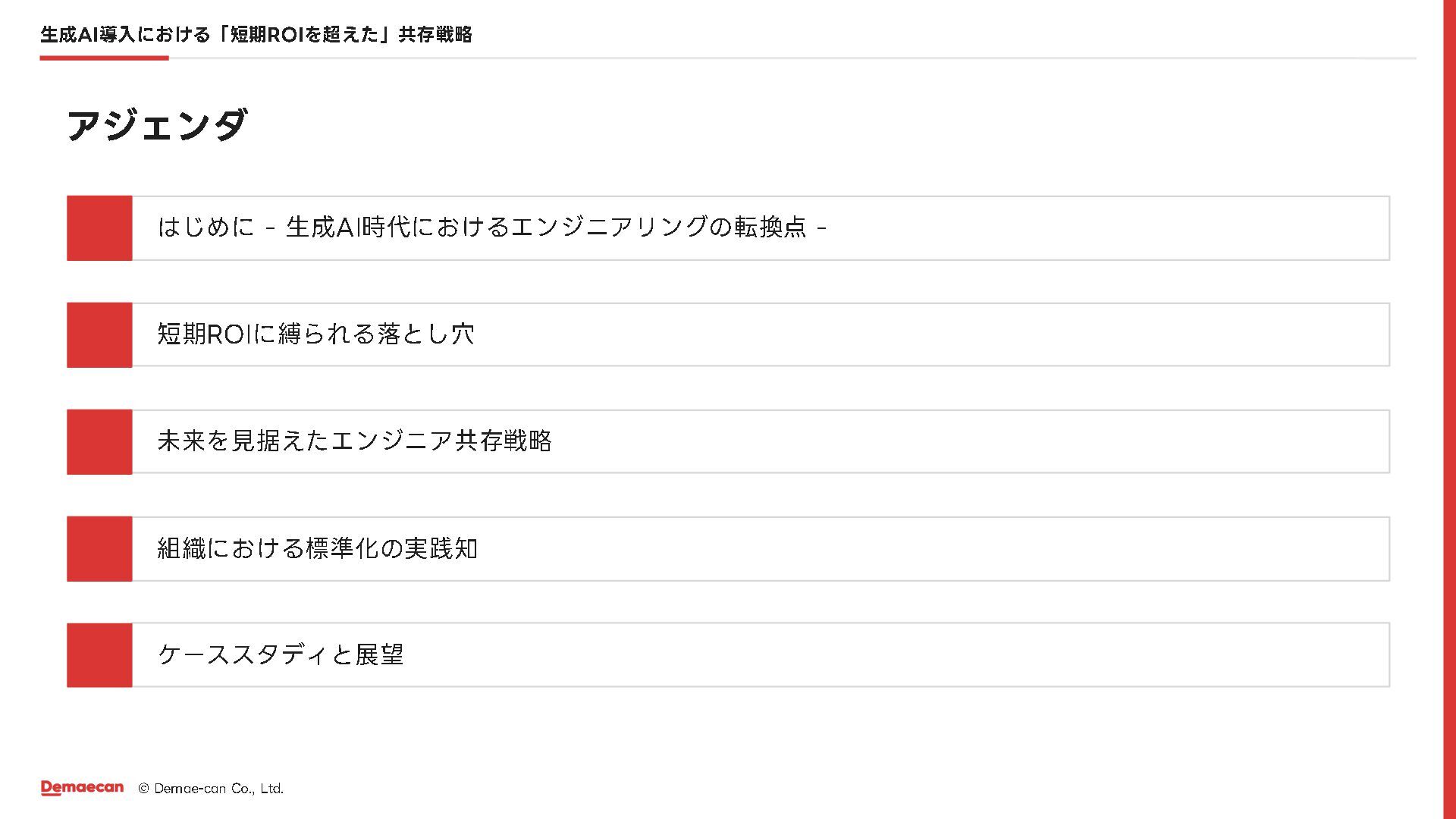Click the Demaecan logo in footer

tap(82, 788)
